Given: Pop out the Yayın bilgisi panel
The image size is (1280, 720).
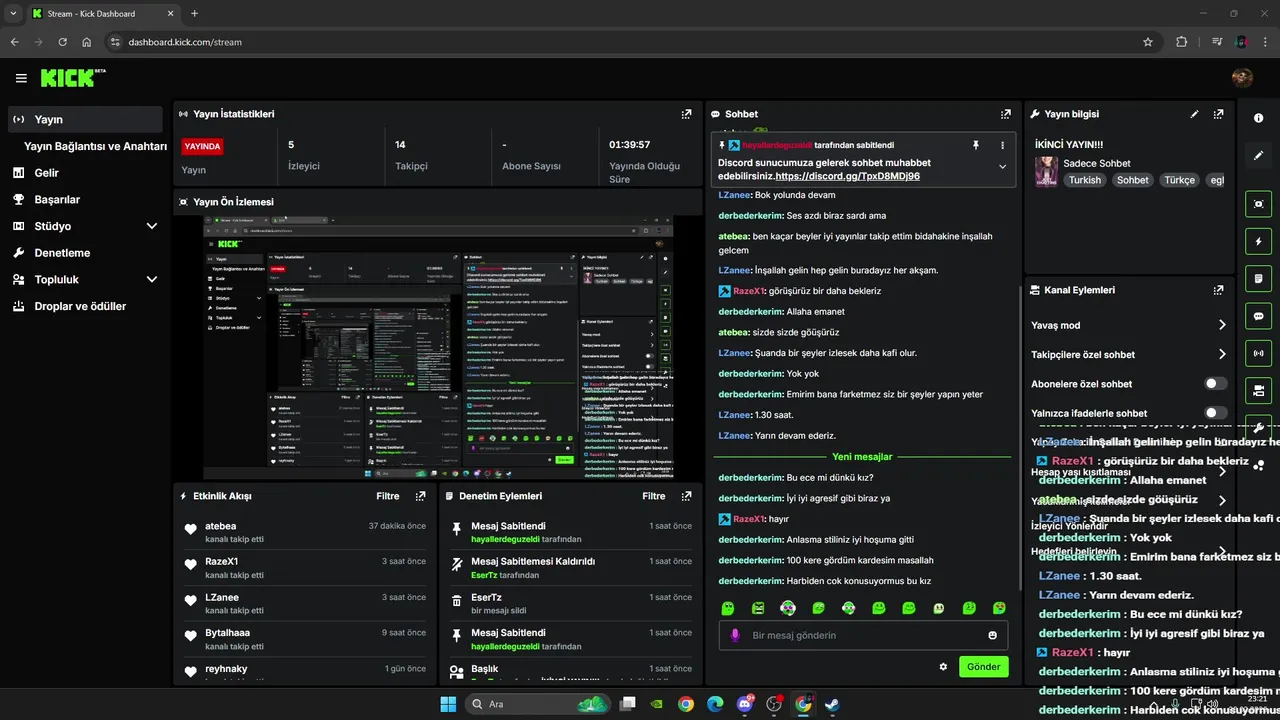Looking at the screenshot, I should point(1218,114).
